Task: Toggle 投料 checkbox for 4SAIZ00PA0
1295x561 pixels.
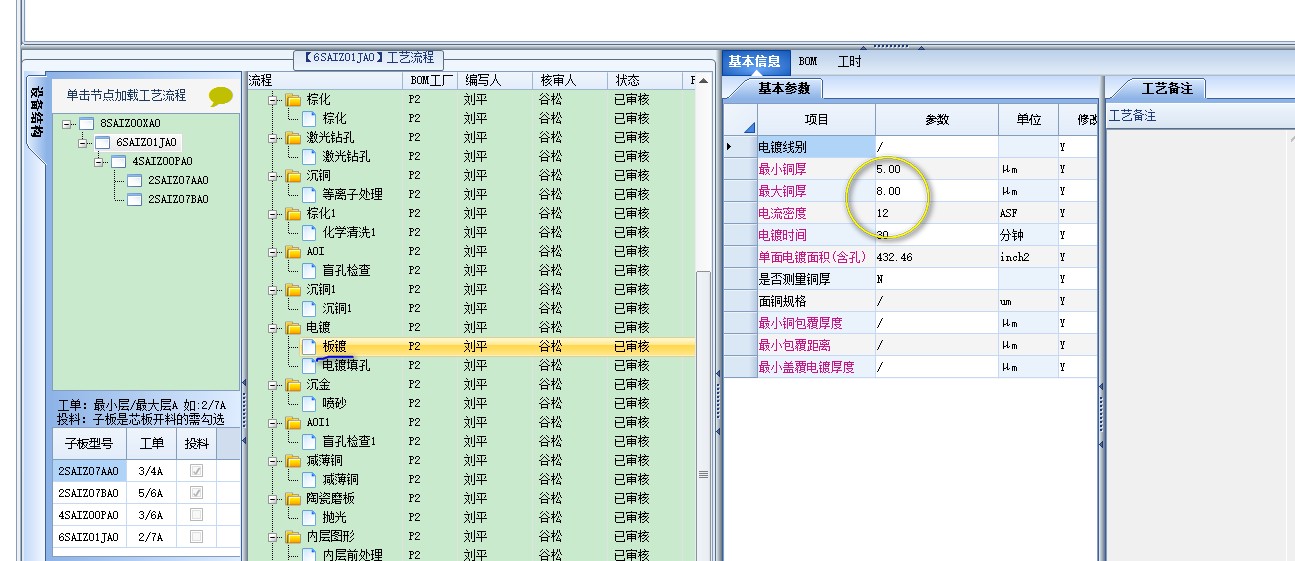Action: tap(196, 515)
